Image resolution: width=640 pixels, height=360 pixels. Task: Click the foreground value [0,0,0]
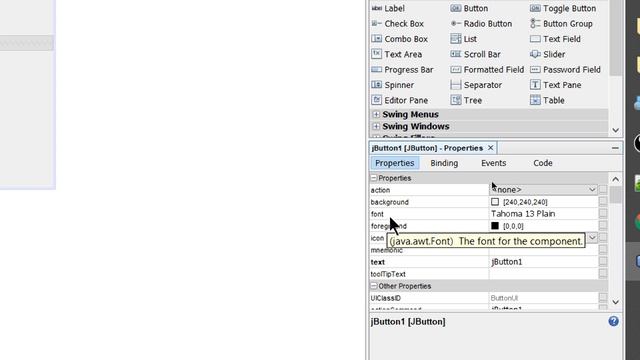click(x=513, y=226)
